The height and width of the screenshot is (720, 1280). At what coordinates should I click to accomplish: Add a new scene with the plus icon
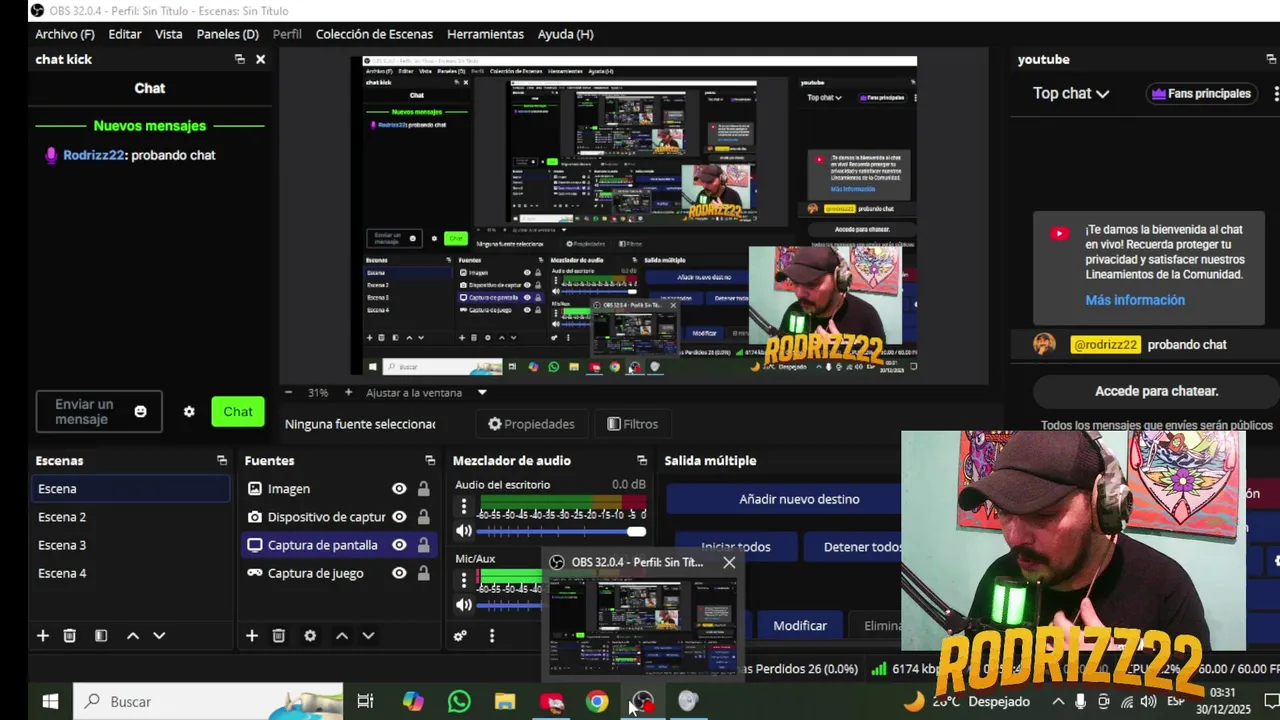[x=43, y=635]
